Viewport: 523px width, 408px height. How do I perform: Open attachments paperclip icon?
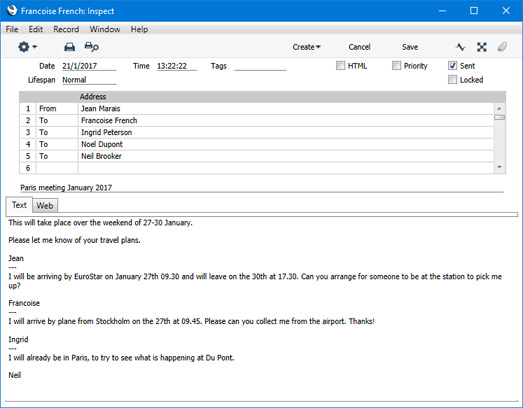point(502,47)
